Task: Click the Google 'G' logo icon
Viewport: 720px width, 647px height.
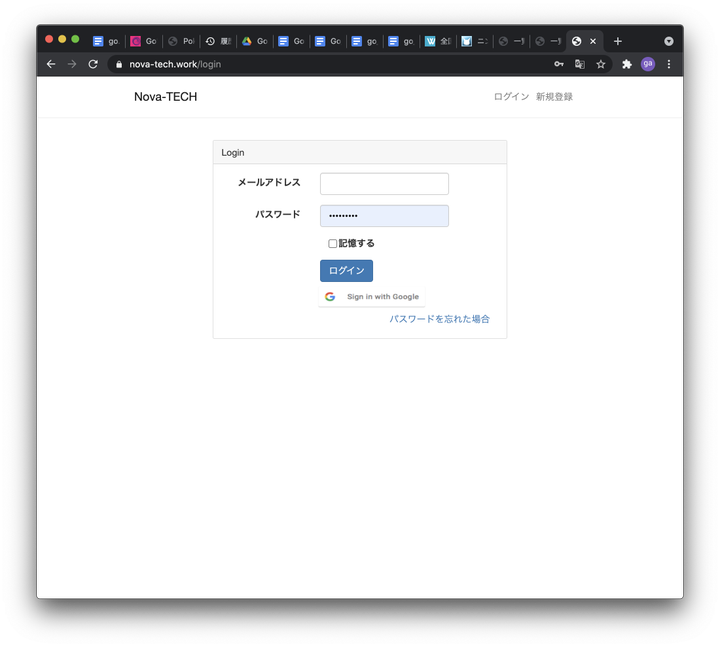Action: (x=330, y=297)
